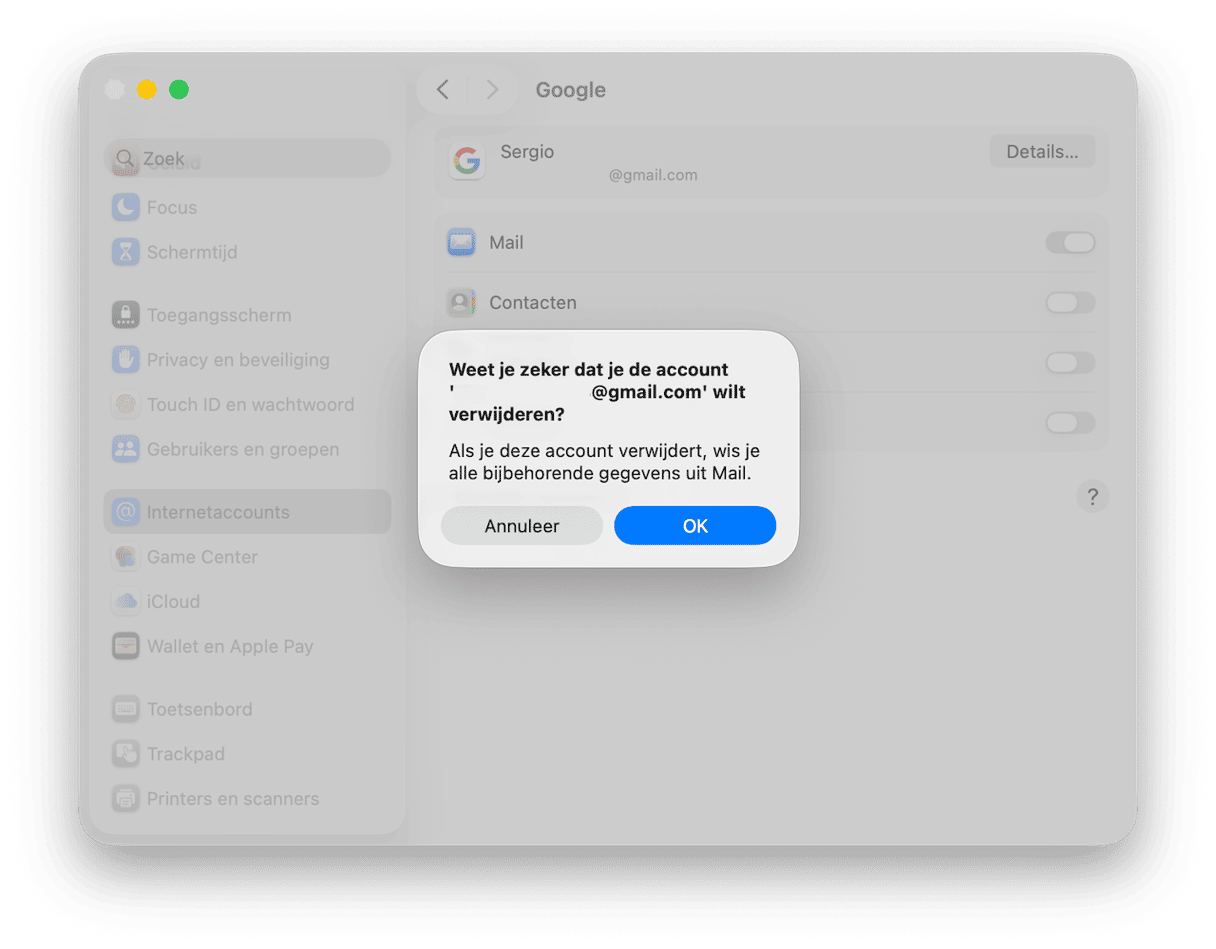Screen dimensions: 1216x949
Task: Click the Game Center icon
Action: pyautogui.click(x=125, y=557)
